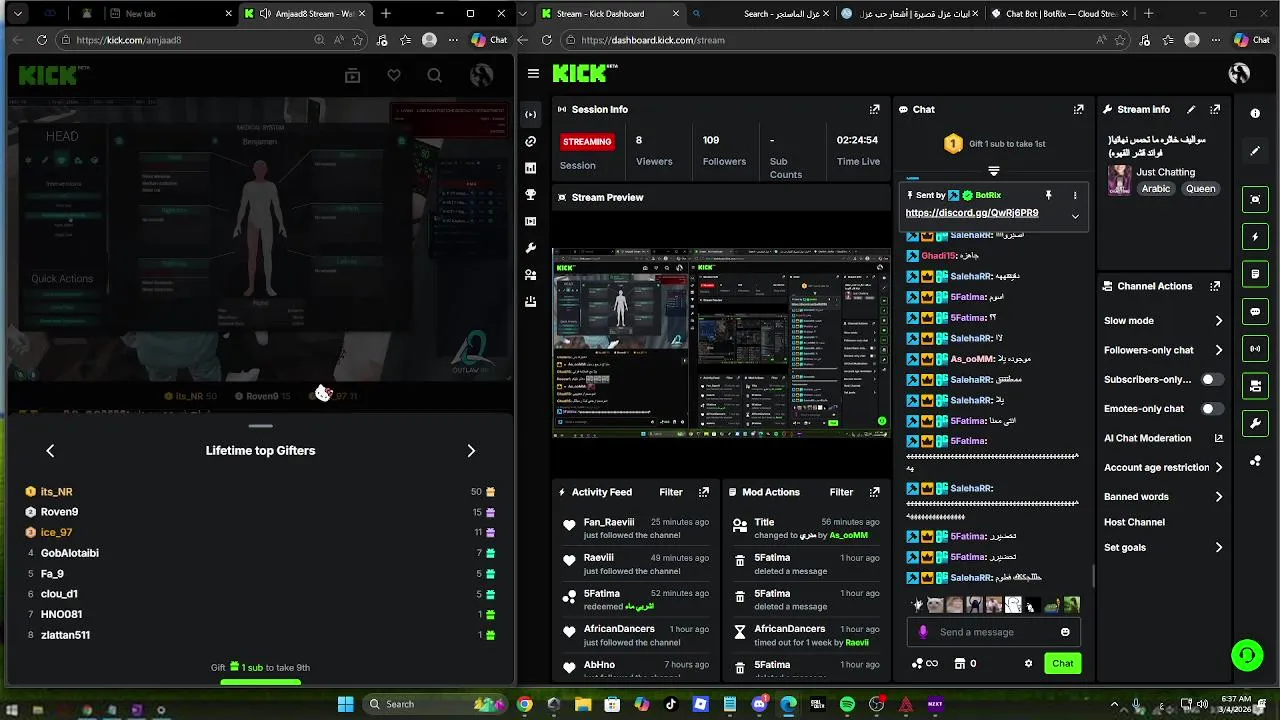Open the discord.gg pinned link
The width and height of the screenshot is (1280, 720).
tap(971, 213)
